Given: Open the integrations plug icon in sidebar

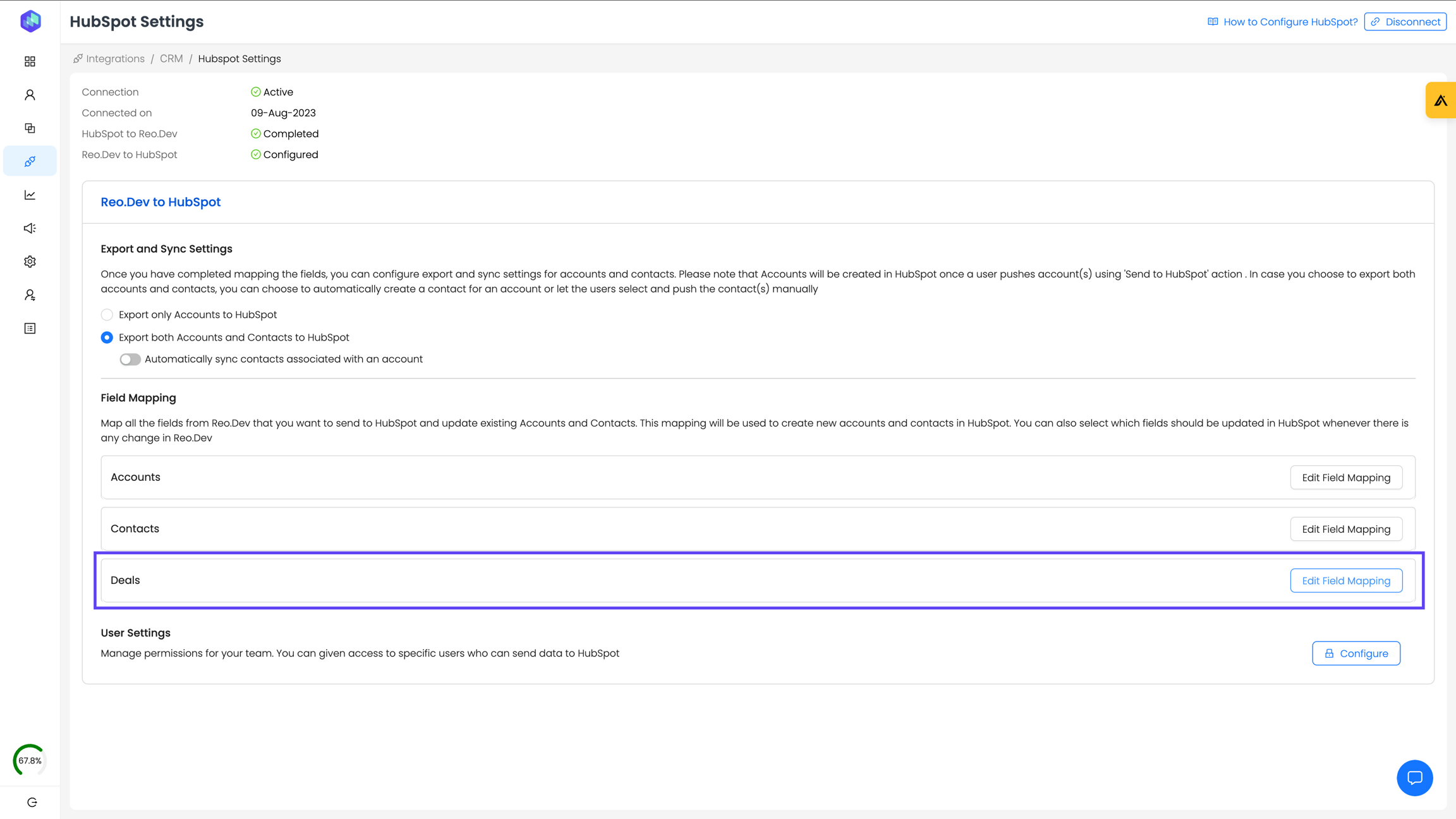Looking at the screenshot, I should pos(30,162).
